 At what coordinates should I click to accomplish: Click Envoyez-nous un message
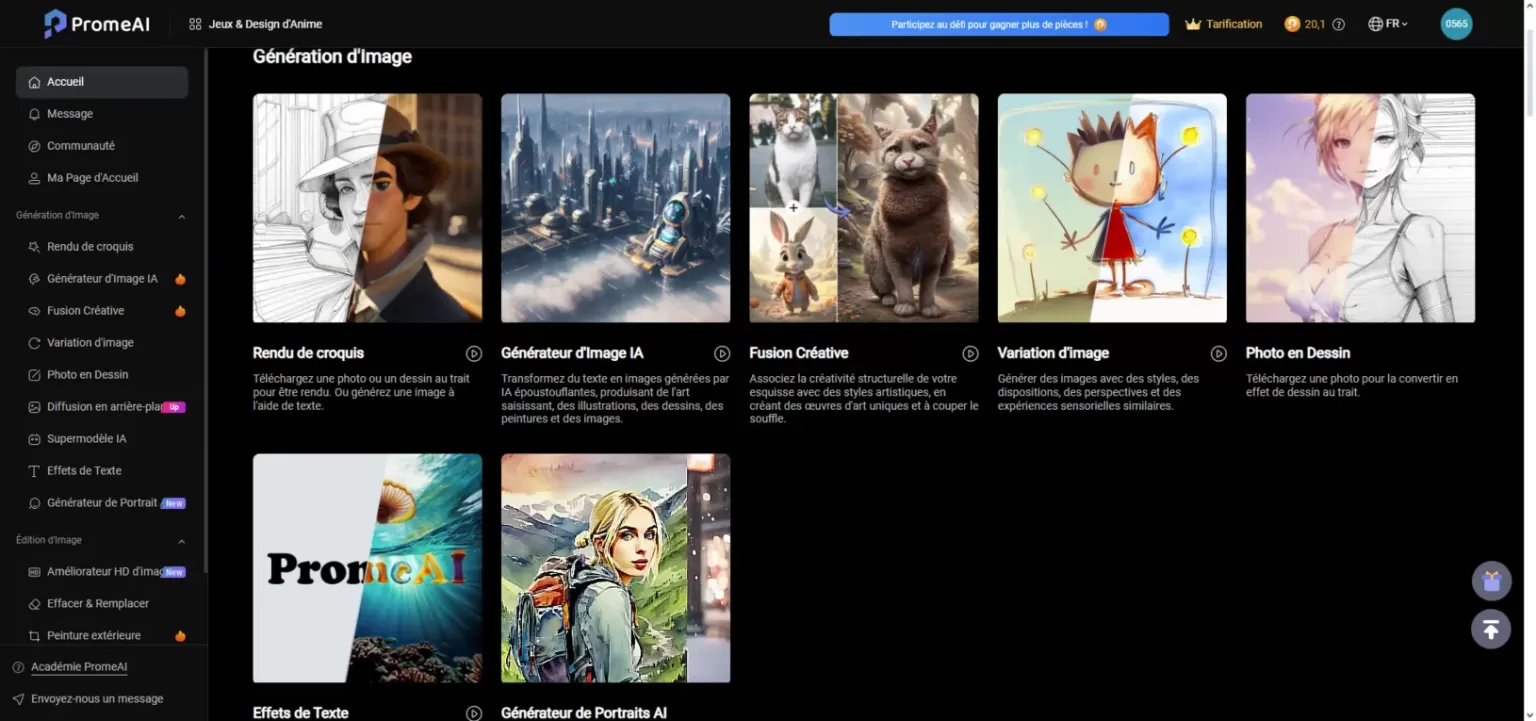97,699
